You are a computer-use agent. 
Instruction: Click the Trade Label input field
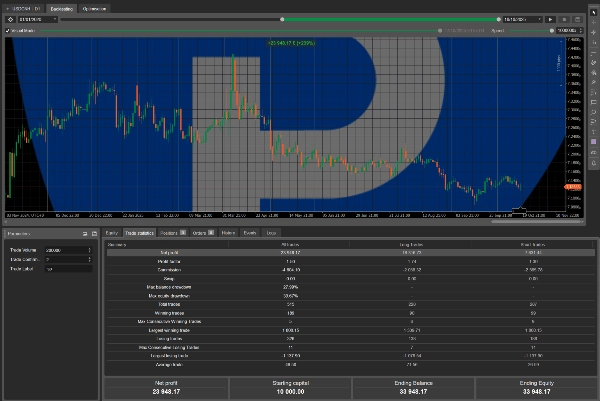click(68, 269)
